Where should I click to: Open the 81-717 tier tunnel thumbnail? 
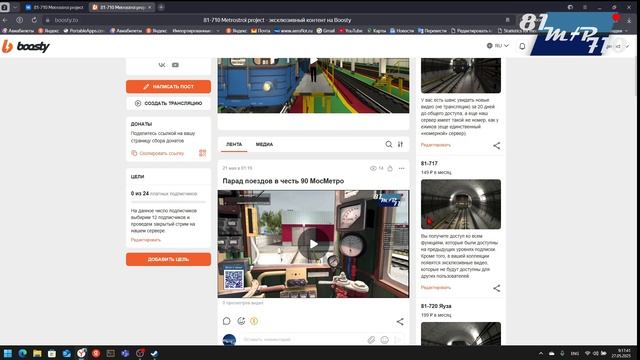point(461,204)
